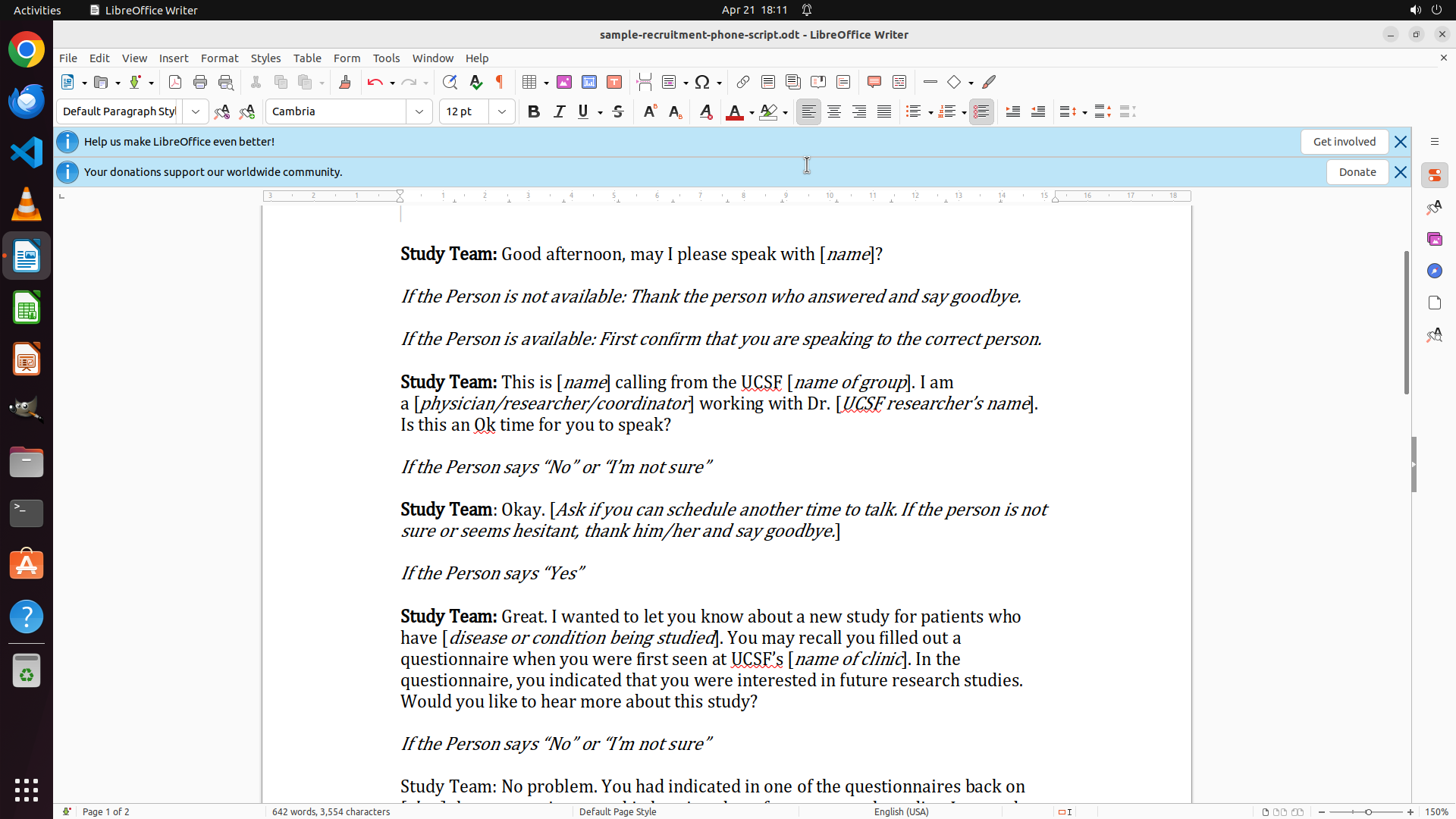
Task: Open Gallery panel in sidebar
Action: pyautogui.click(x=1434, y=239)
